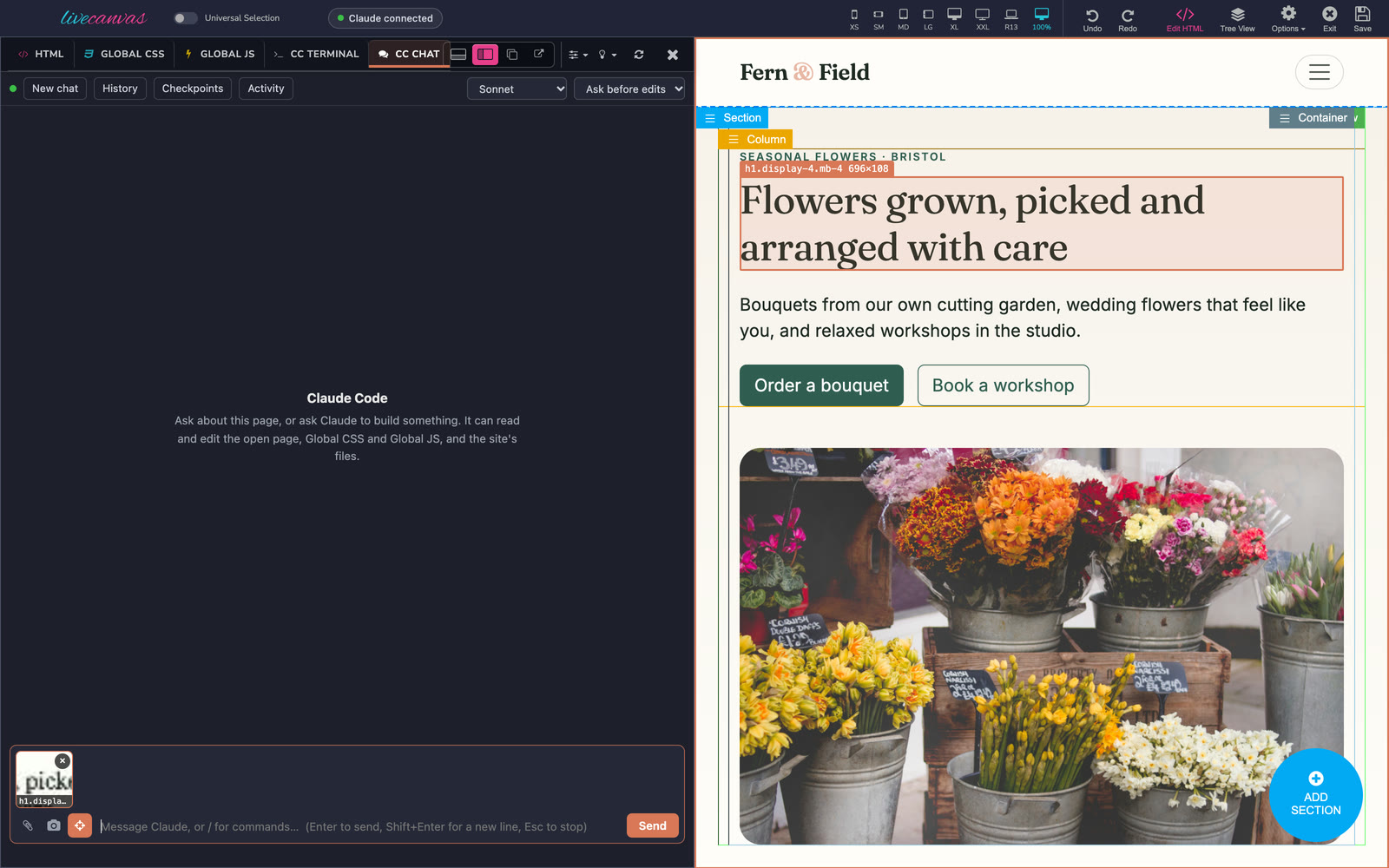Remove the attached h1 element thumbnail

(x=63, y=760)
